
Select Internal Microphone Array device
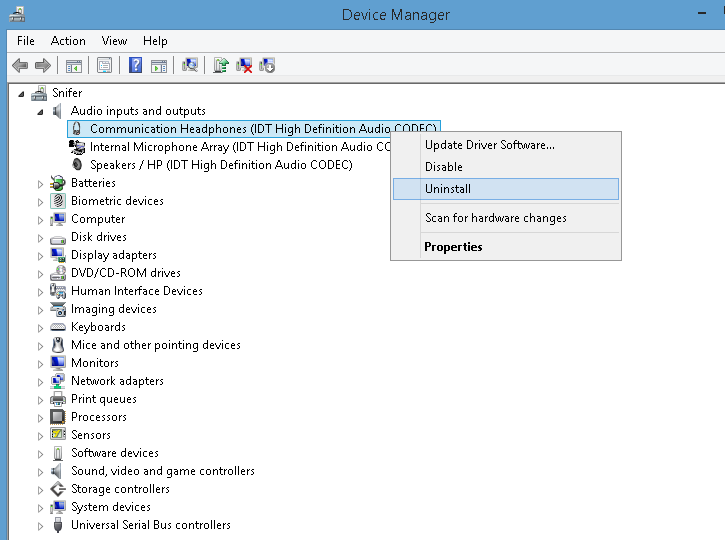(x=240, y=147)
